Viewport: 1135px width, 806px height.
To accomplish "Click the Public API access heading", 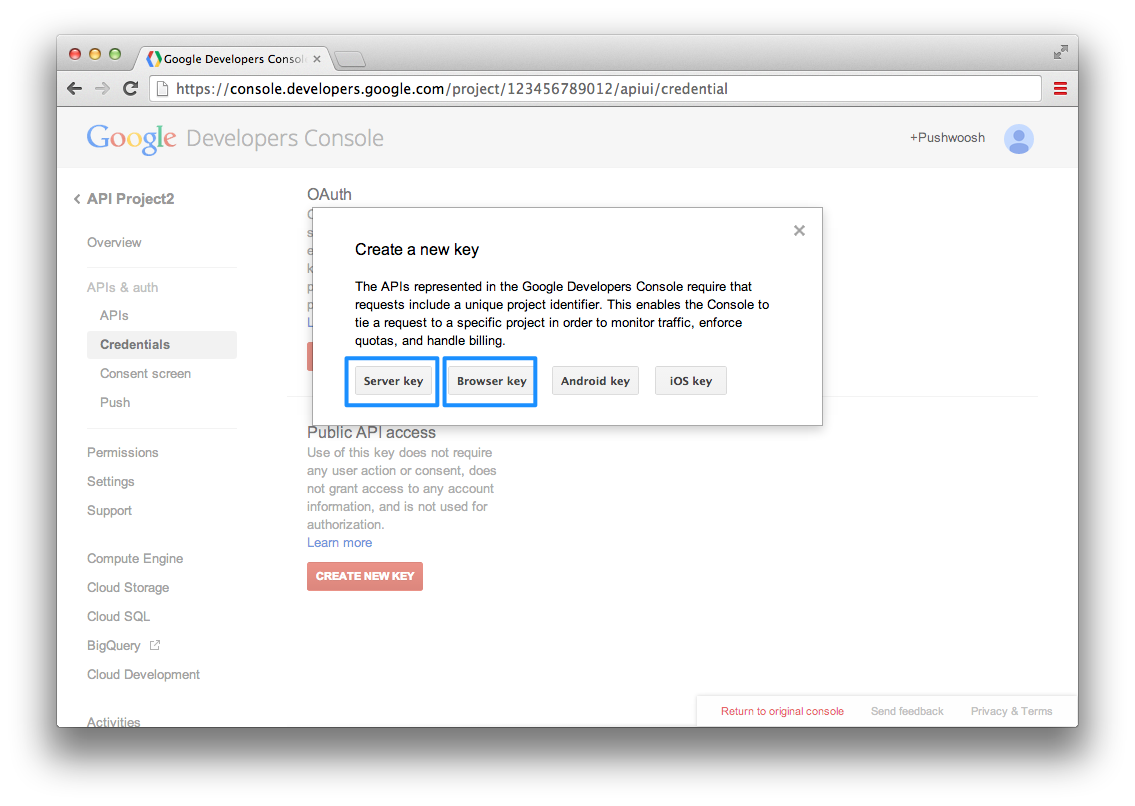I will tap(371, 432).
